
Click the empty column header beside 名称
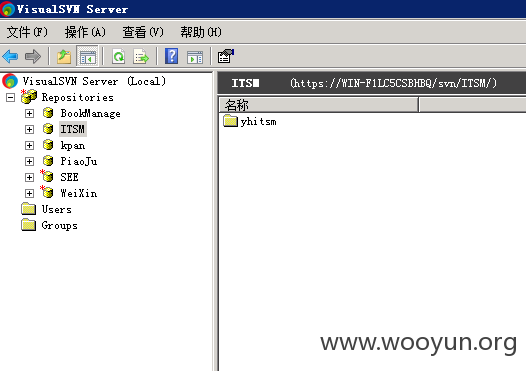pyautogui.click(x=472, y=105)
